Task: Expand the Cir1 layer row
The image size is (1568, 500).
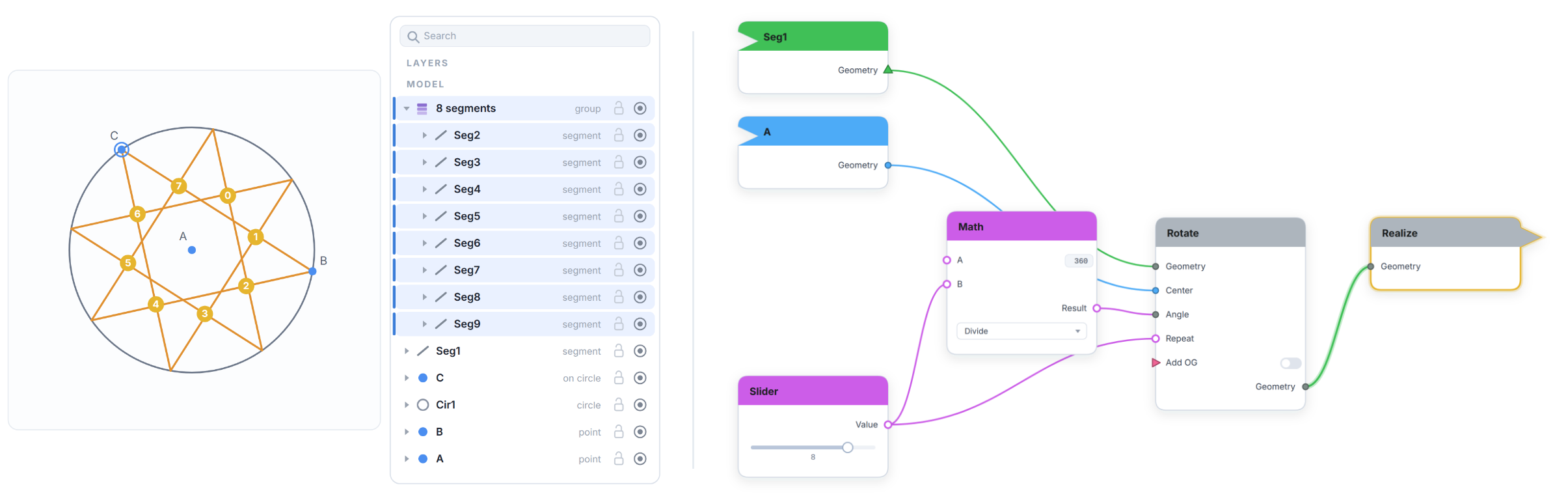Action: 407,405
